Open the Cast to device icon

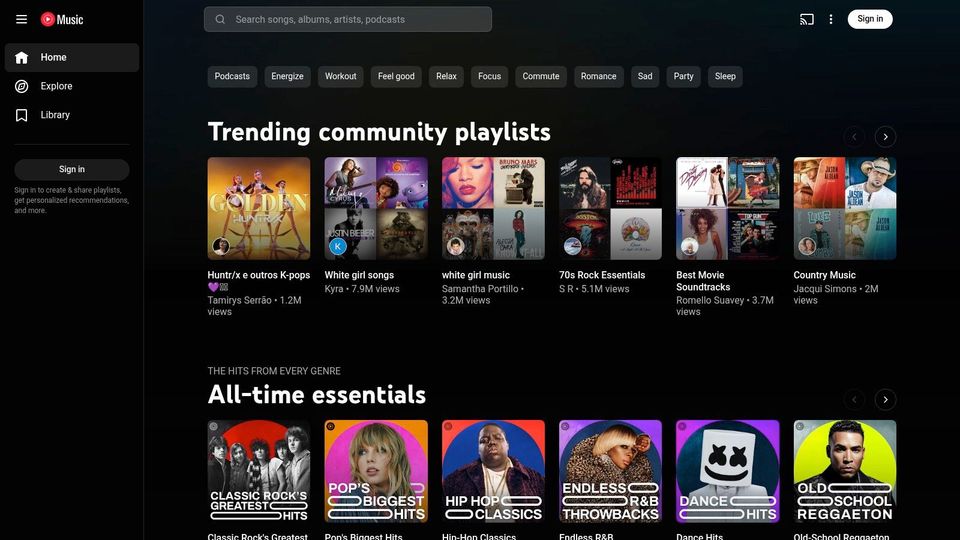click(806, 20)
